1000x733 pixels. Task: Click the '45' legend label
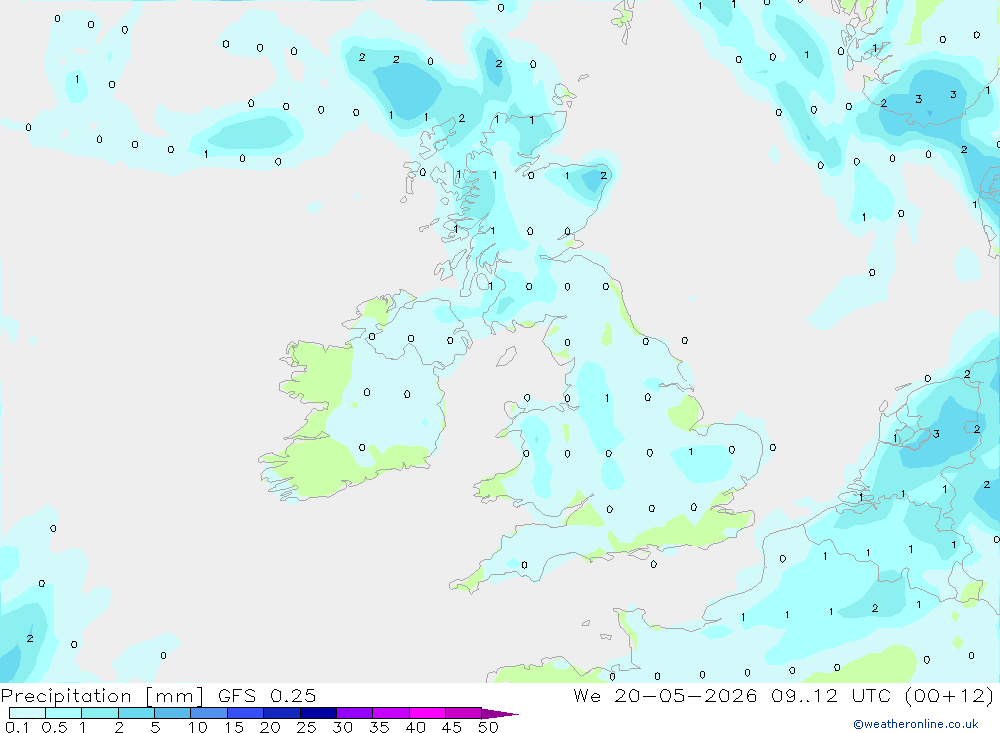[452, 727]
